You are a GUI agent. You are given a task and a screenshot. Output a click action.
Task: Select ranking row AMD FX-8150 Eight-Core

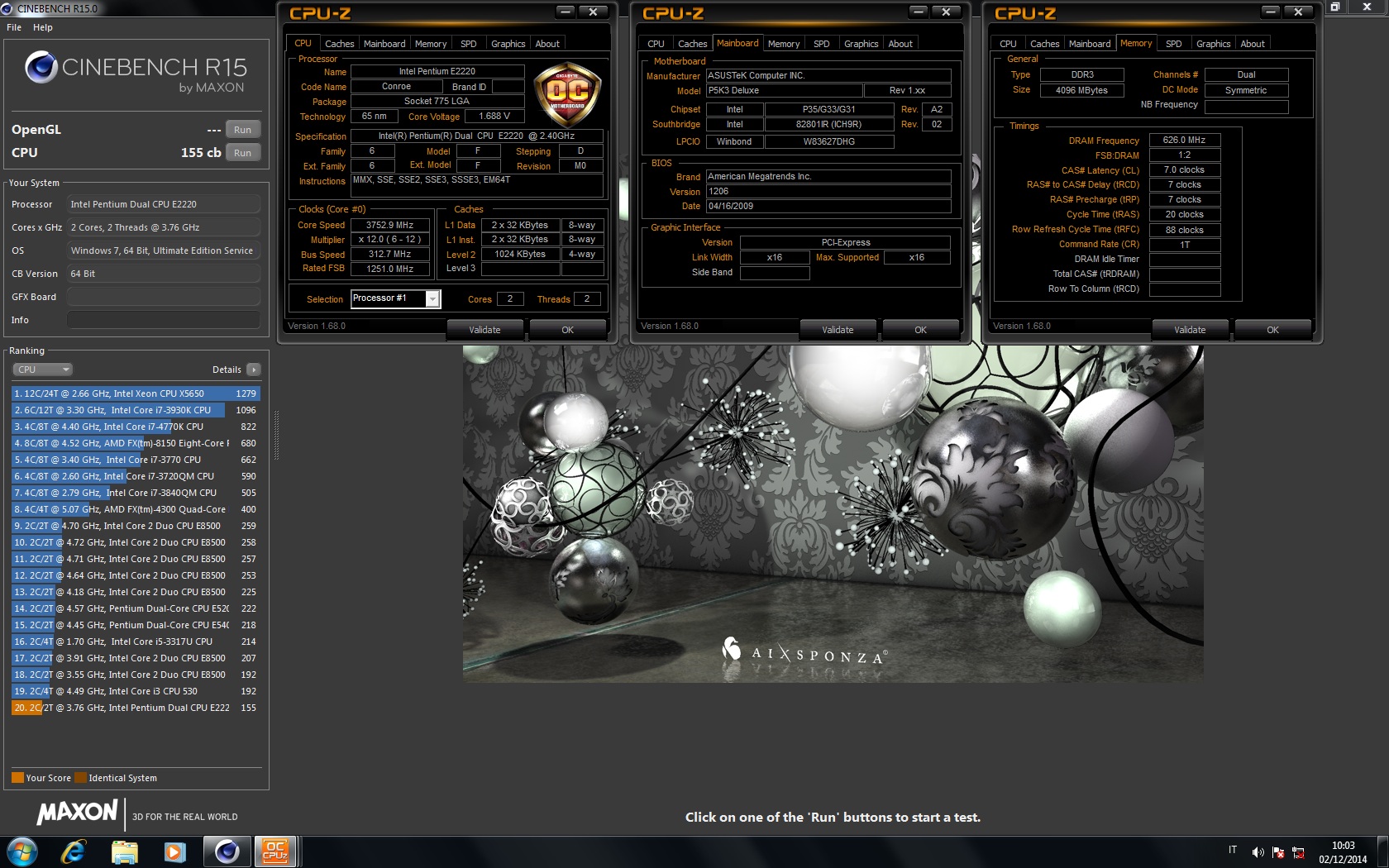[136, 443]
